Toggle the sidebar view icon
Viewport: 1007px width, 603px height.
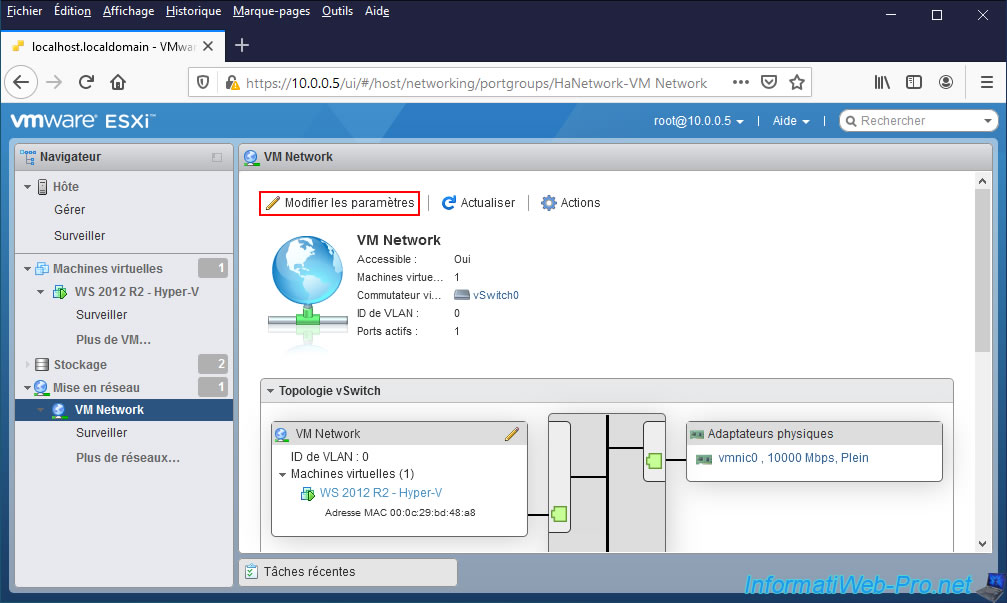point(914,82)
